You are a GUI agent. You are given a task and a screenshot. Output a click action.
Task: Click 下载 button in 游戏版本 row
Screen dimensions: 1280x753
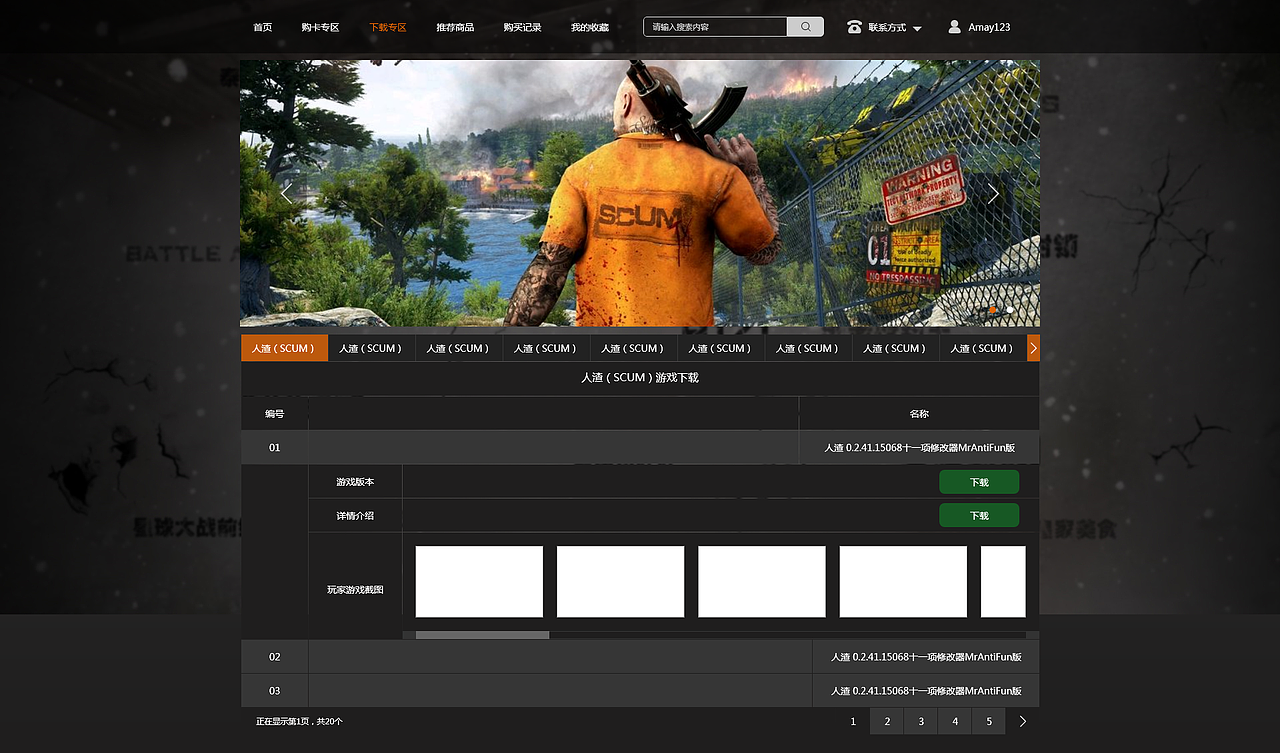pos(979,482)
